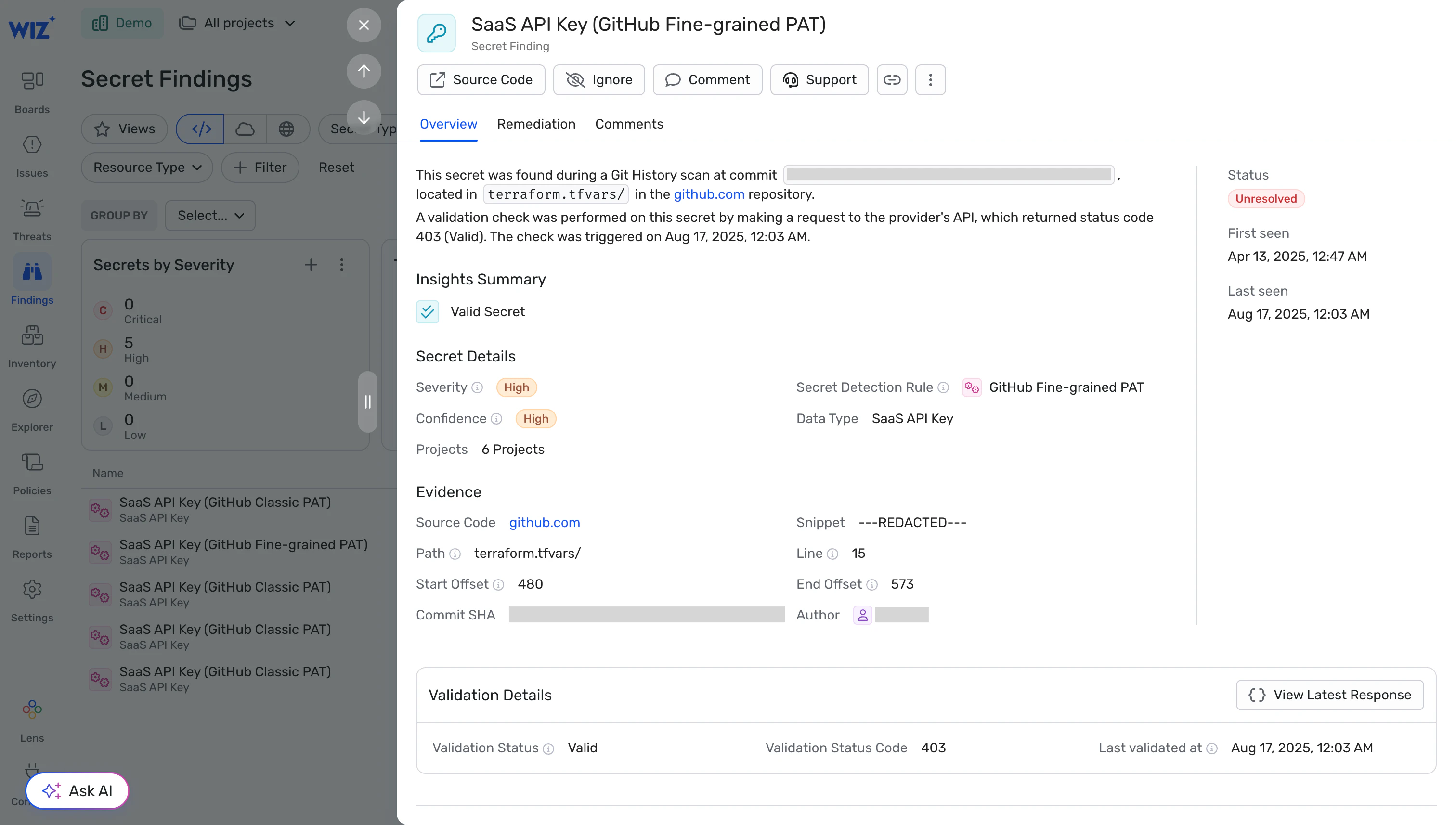Click the Author avatar icon

[x=862, y=615]
